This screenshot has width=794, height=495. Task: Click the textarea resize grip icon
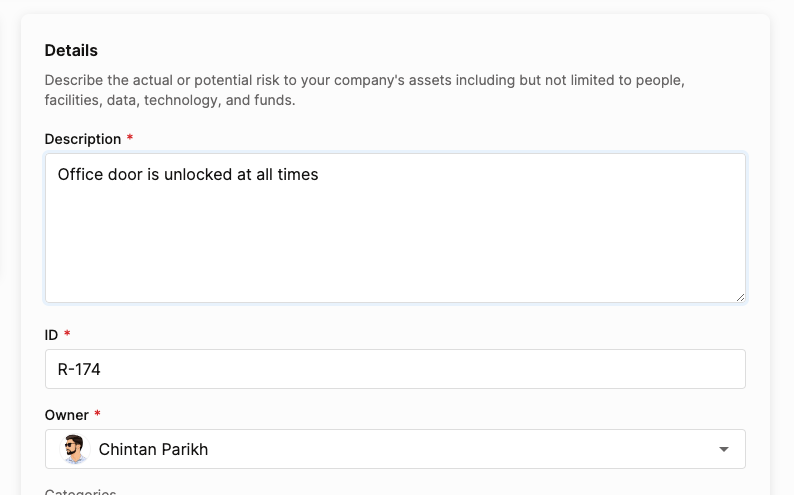coord(740,298)
